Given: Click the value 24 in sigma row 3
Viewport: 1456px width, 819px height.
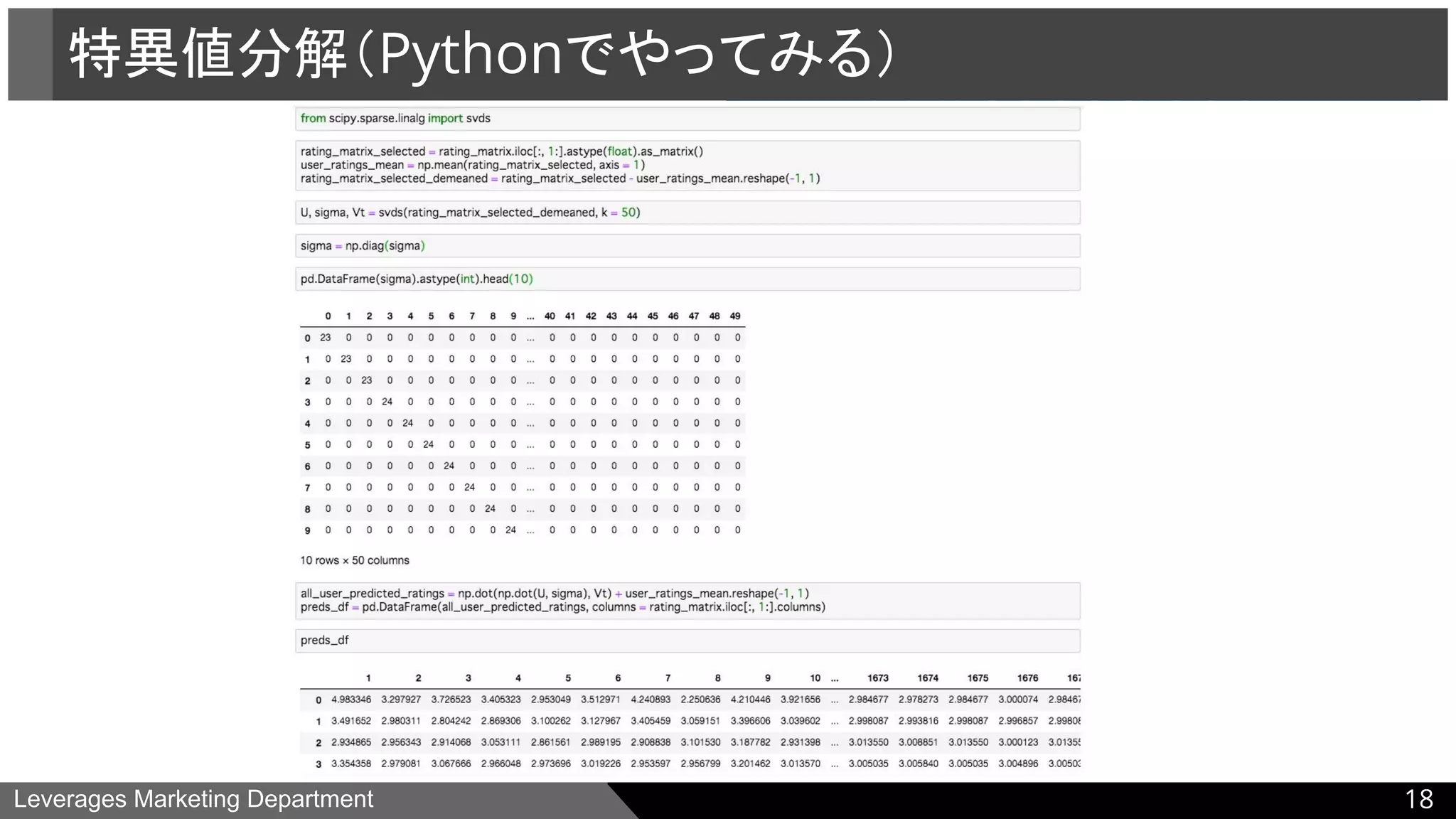Looking at the screenshot, I should 387,402.
